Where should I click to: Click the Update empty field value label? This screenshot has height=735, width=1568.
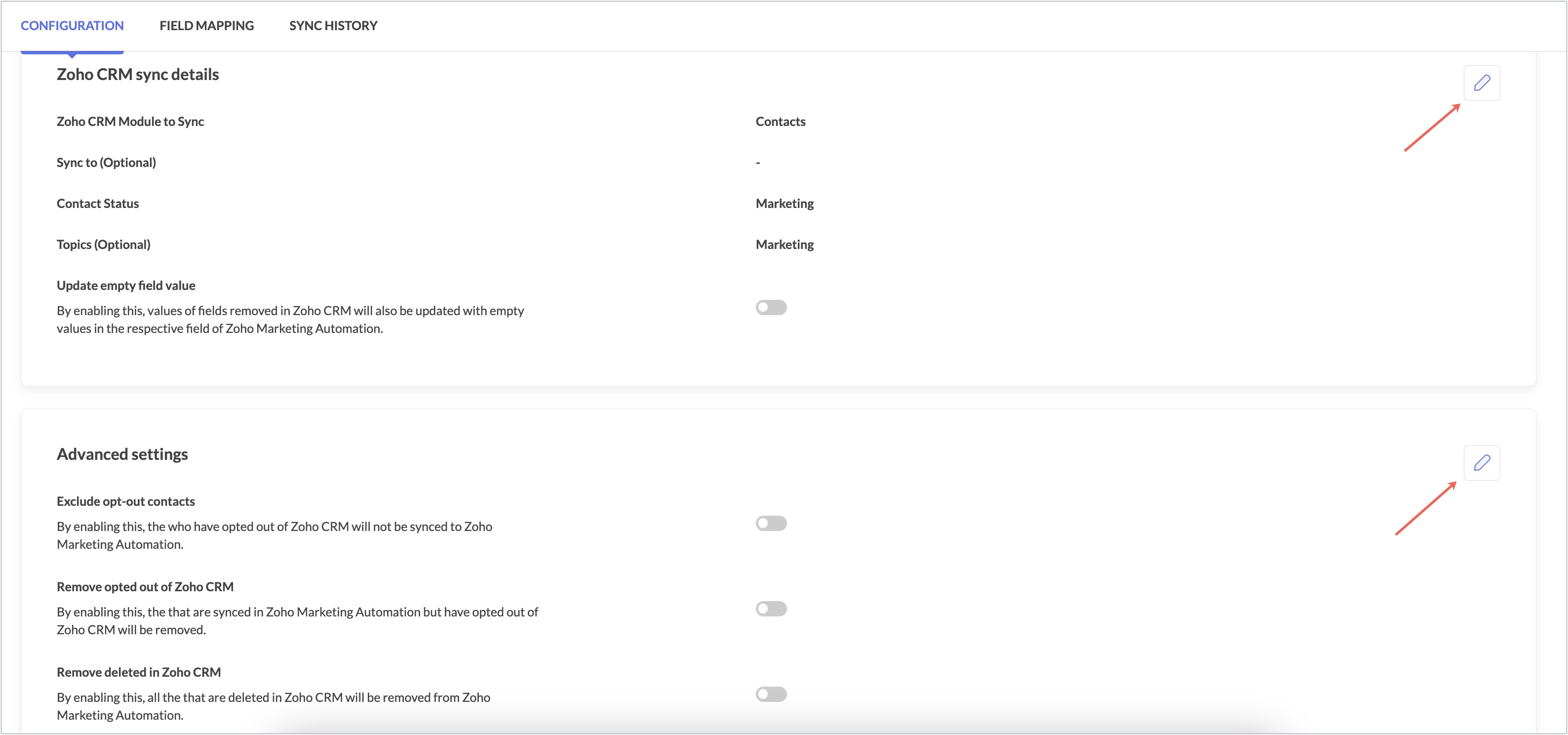tap(126, 286)
